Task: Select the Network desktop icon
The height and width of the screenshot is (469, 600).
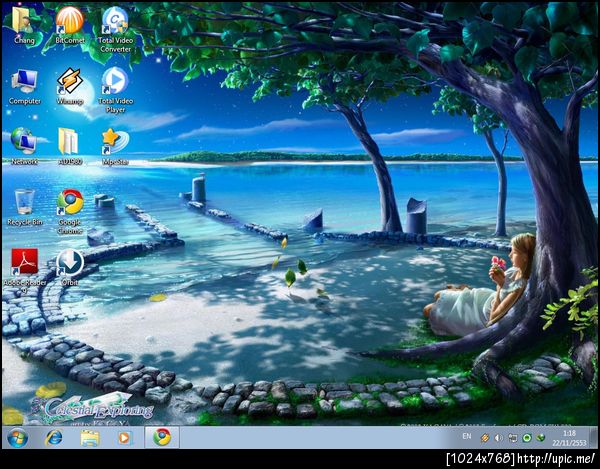Action: pos(24,147)
